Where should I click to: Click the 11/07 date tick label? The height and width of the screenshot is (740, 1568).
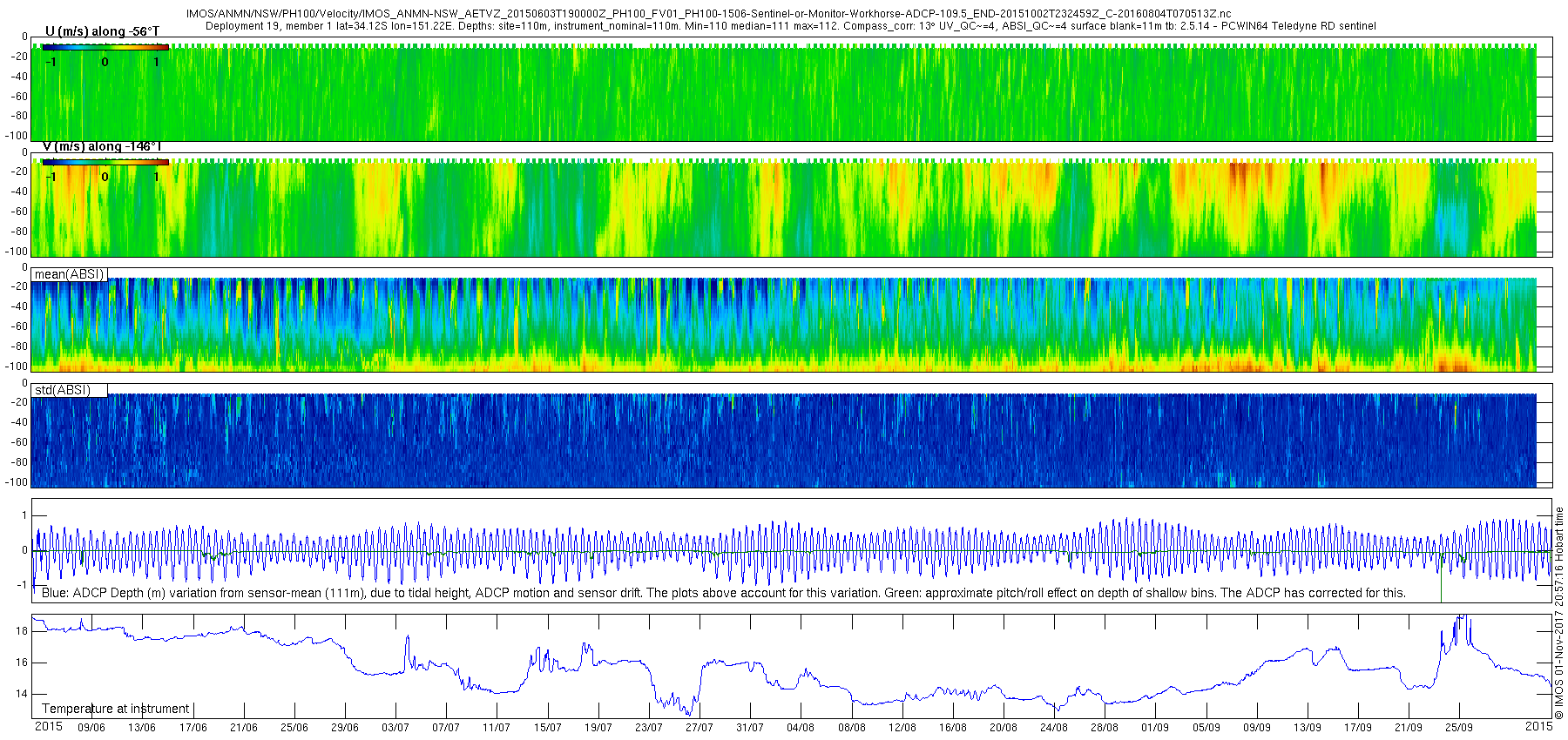497,728
